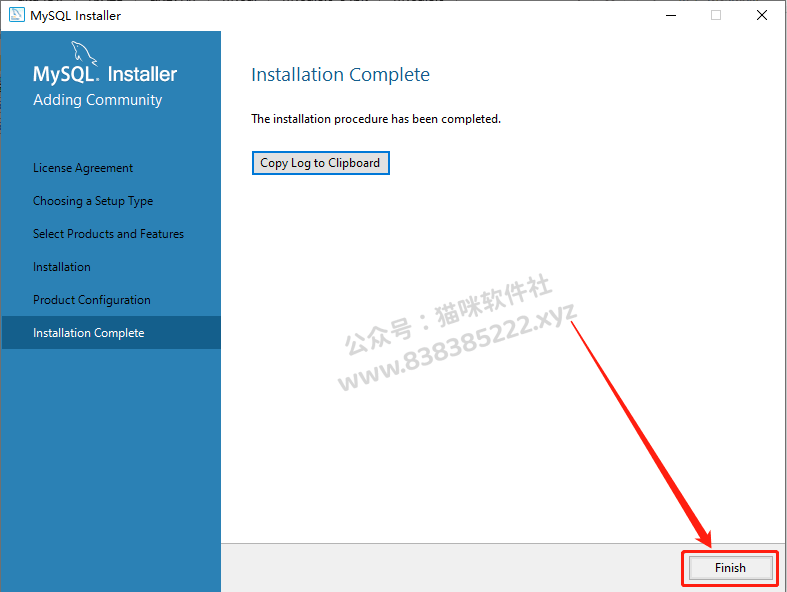The height and width of the screenshot is (592, 787).
Task: Click the MySQL Installer sidebar title text
Action: (x=105, y=74)
